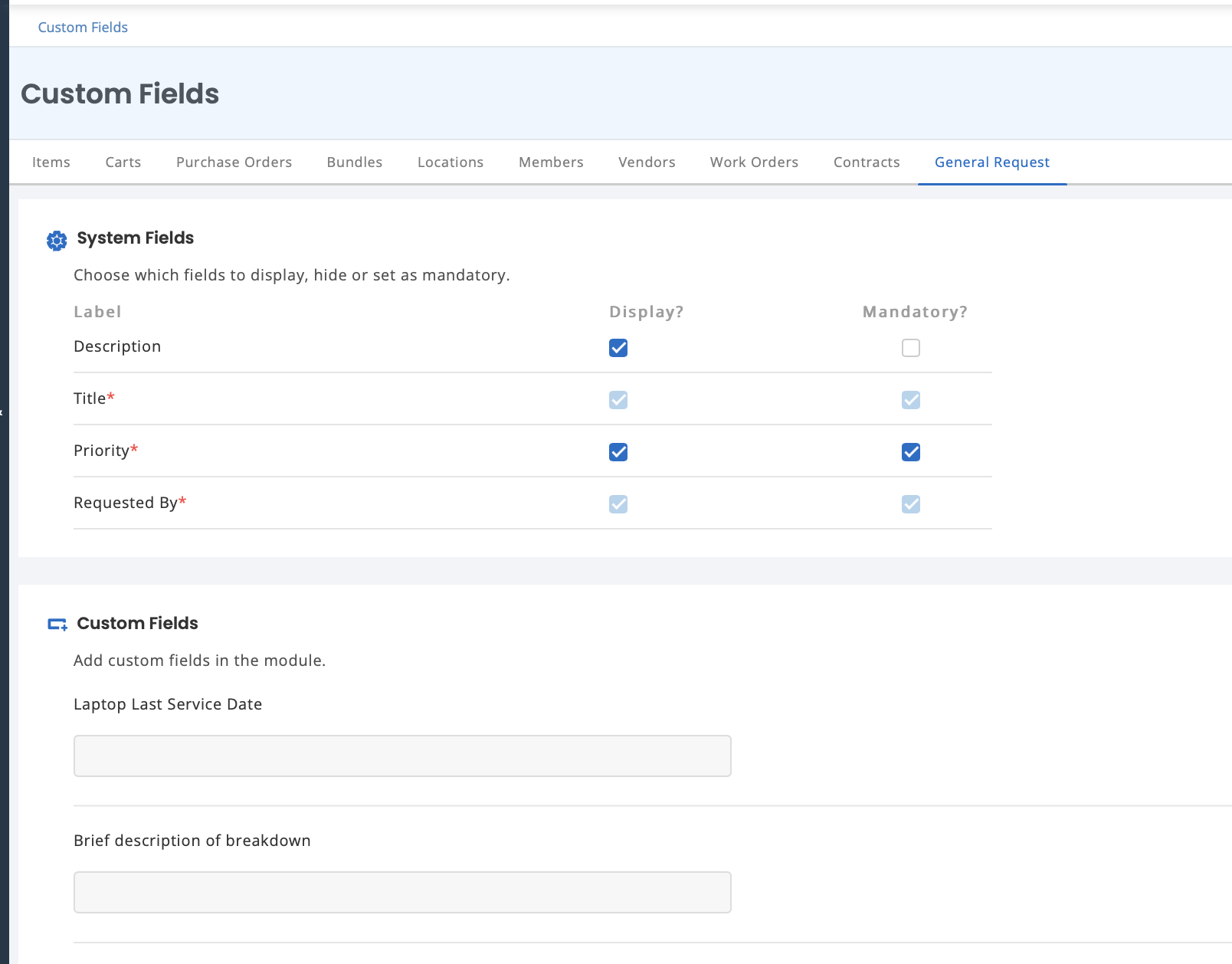
Task: Click the Custom Fields add-field icon
Action: 57,624
